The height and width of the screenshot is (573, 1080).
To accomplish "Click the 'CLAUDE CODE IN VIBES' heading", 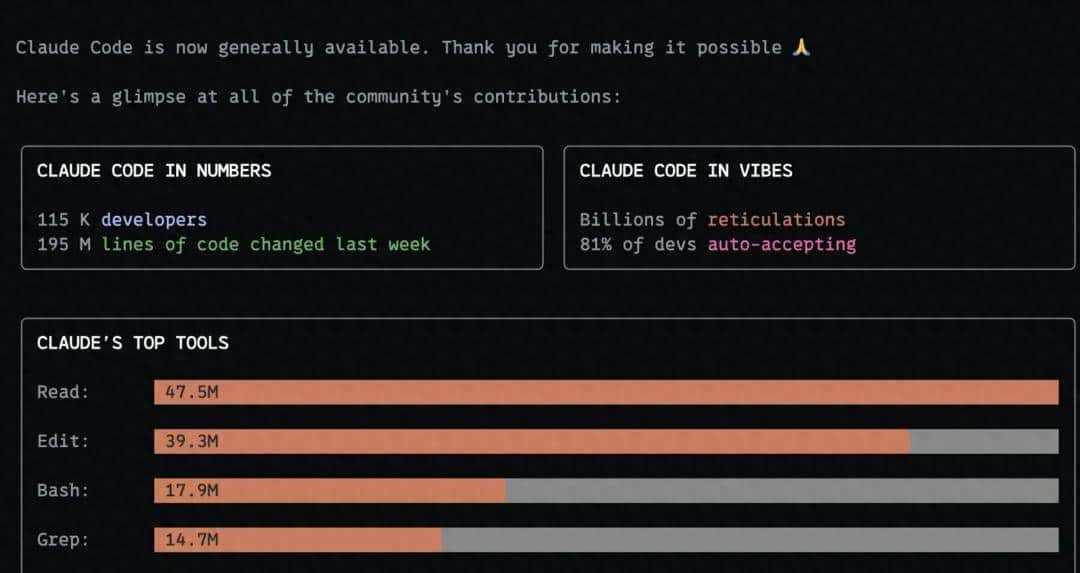I will (686, 171).
